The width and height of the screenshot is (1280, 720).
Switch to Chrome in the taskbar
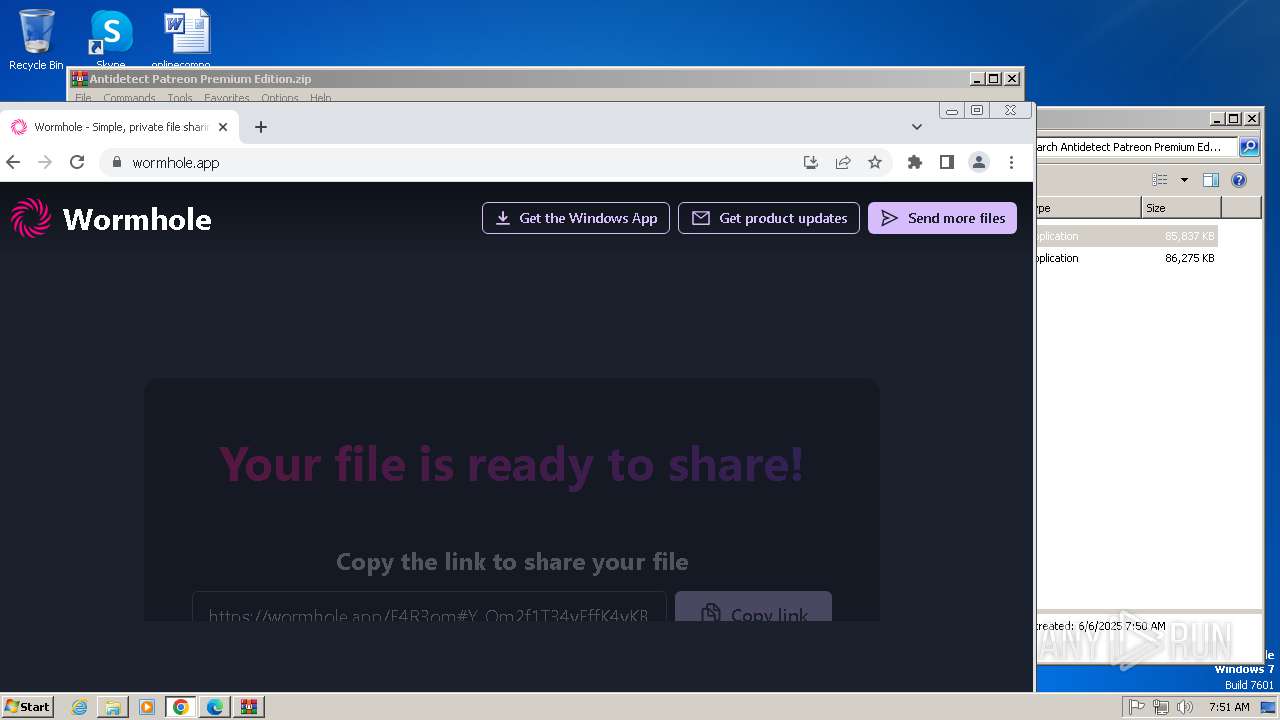(181, 707)
